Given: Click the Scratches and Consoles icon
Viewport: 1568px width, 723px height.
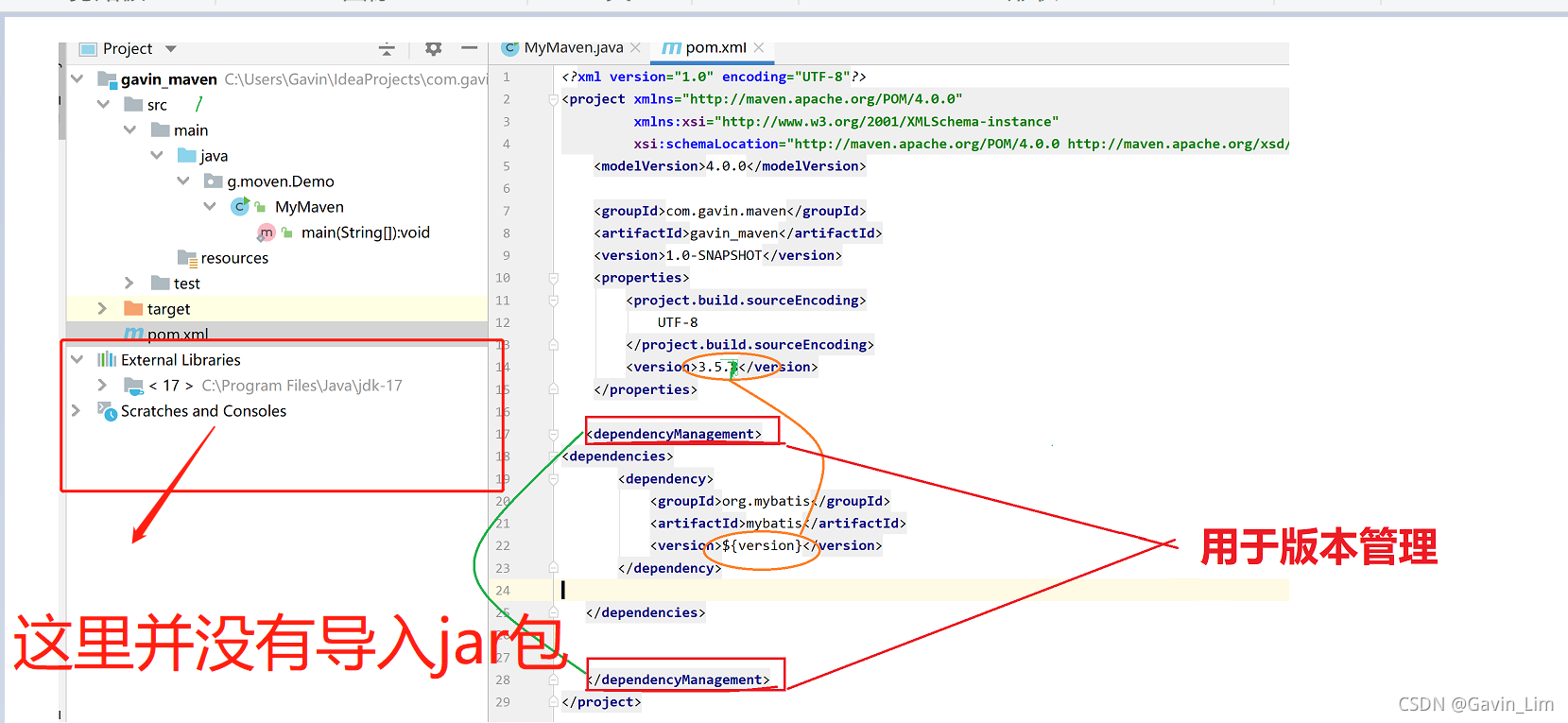Looking at the screenshot, I should pos(107,410).
